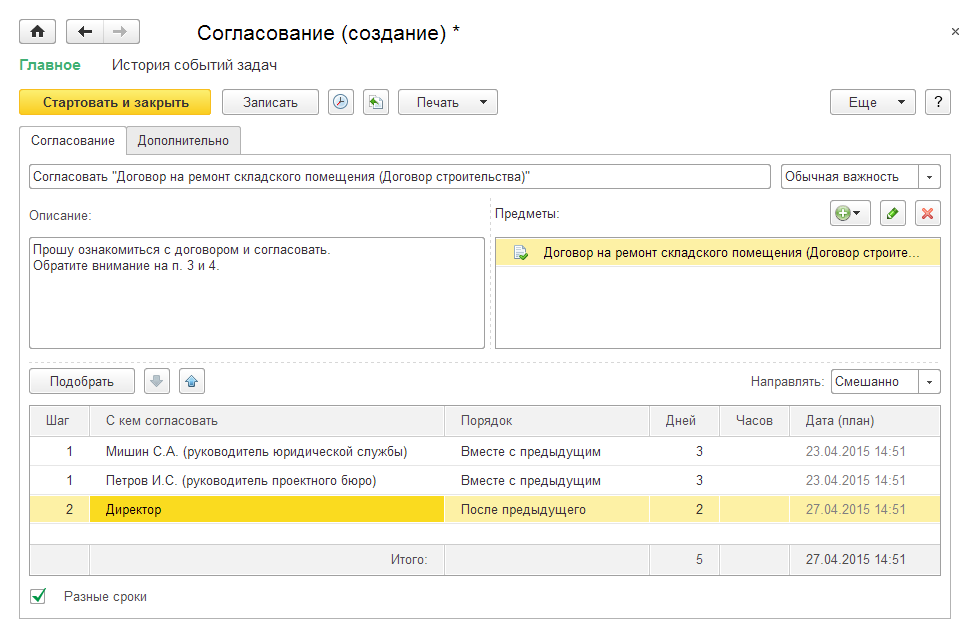Click the Часов column header
This screenshot has height=633, width=977.
pos(754,421)
